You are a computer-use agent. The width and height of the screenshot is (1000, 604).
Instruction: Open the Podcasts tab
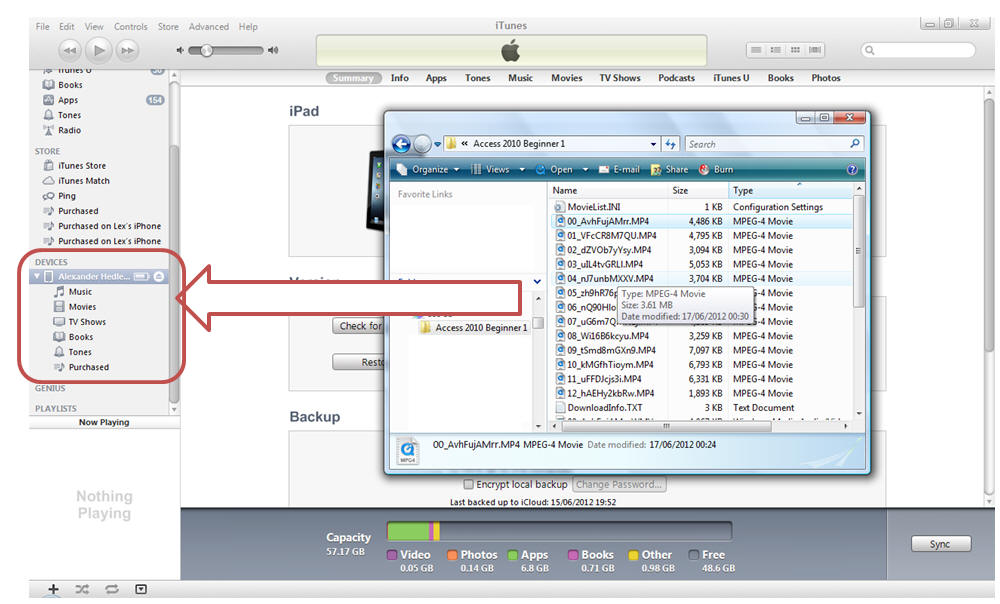677,78
